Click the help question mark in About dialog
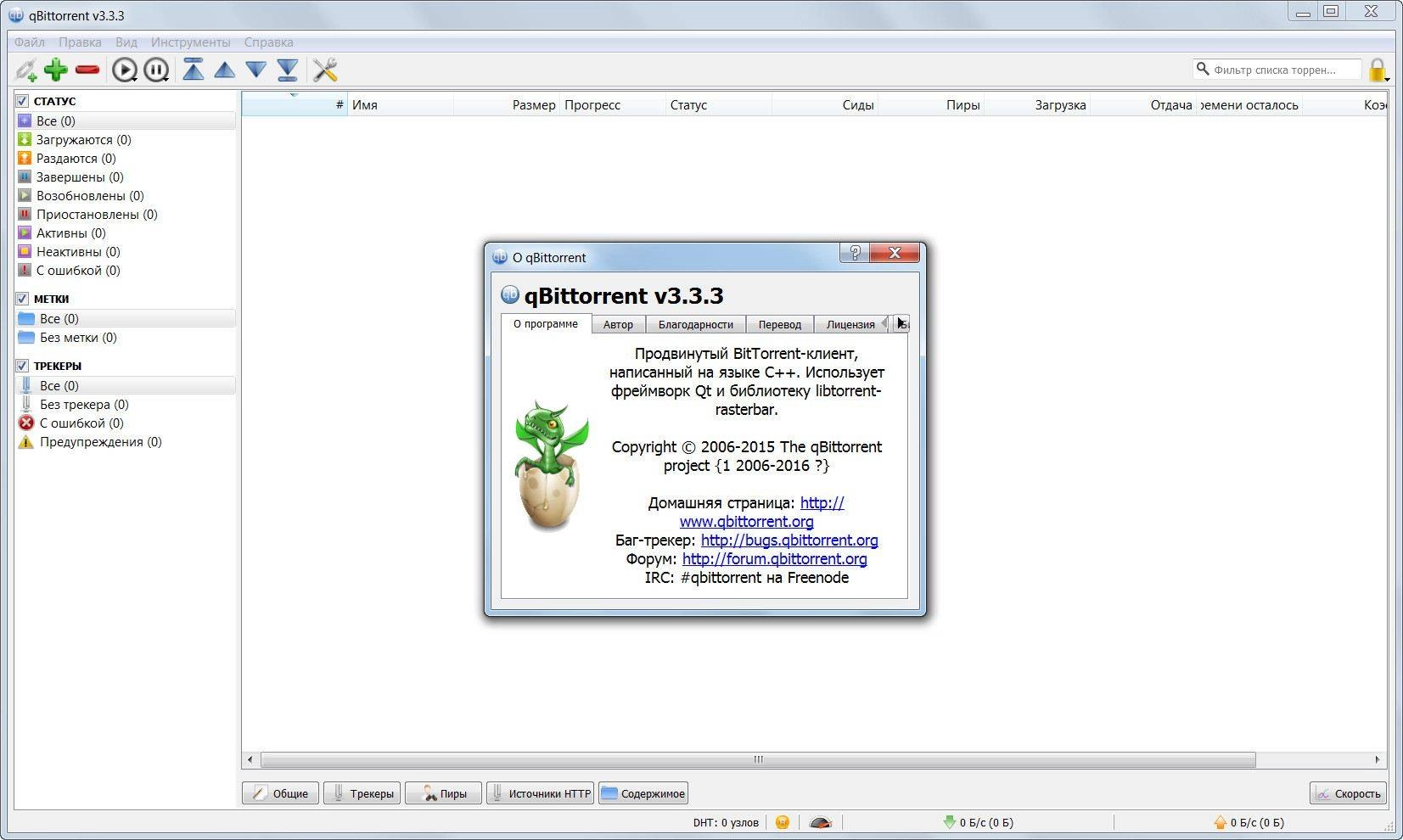 (x=854, y=252)
